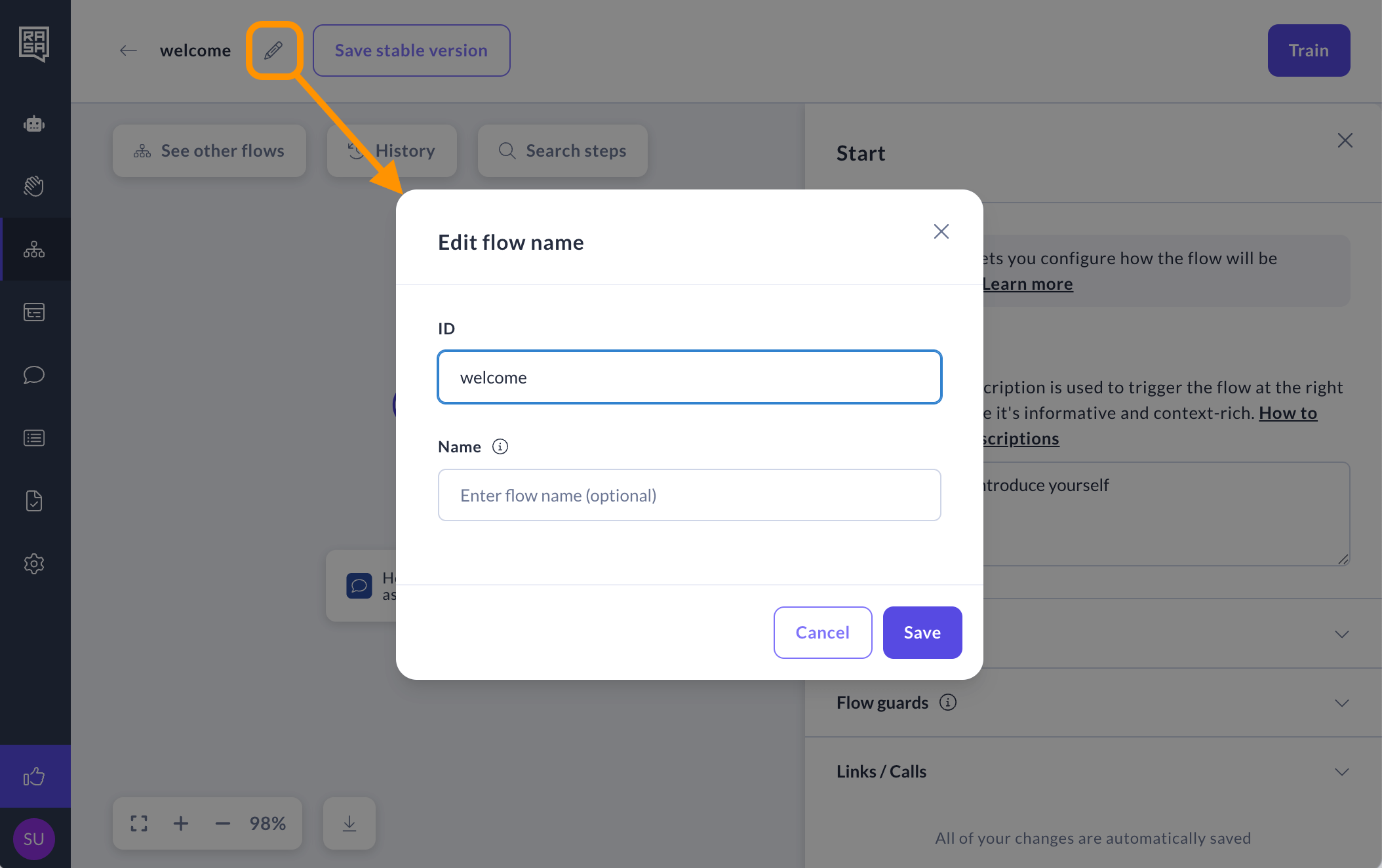Click the optional flow name input field
1382x868 pixels.
coord(689,495)
